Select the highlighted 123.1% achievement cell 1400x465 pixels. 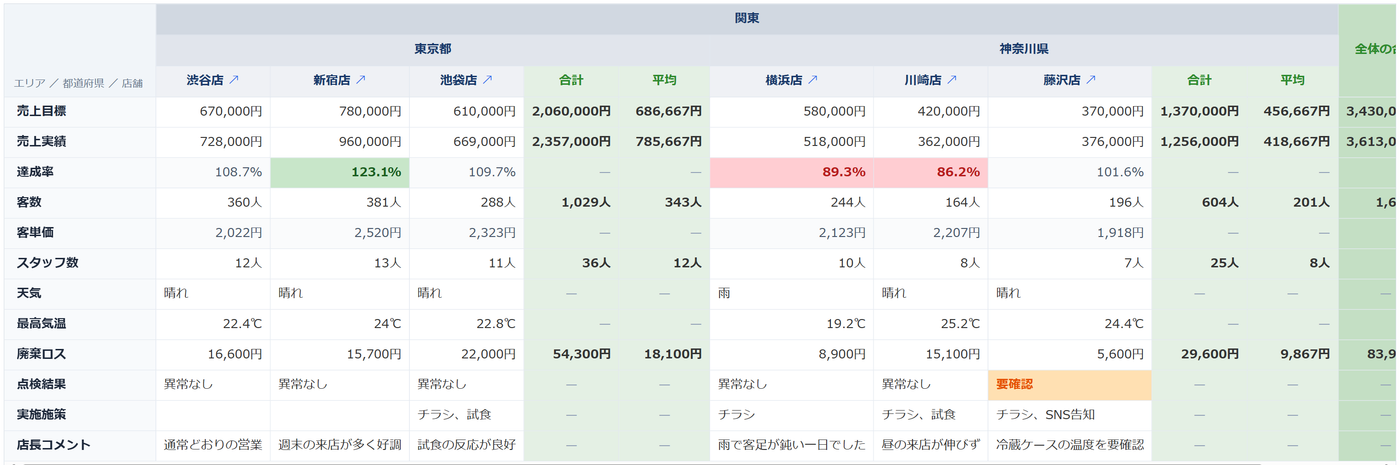coord(339,172)
